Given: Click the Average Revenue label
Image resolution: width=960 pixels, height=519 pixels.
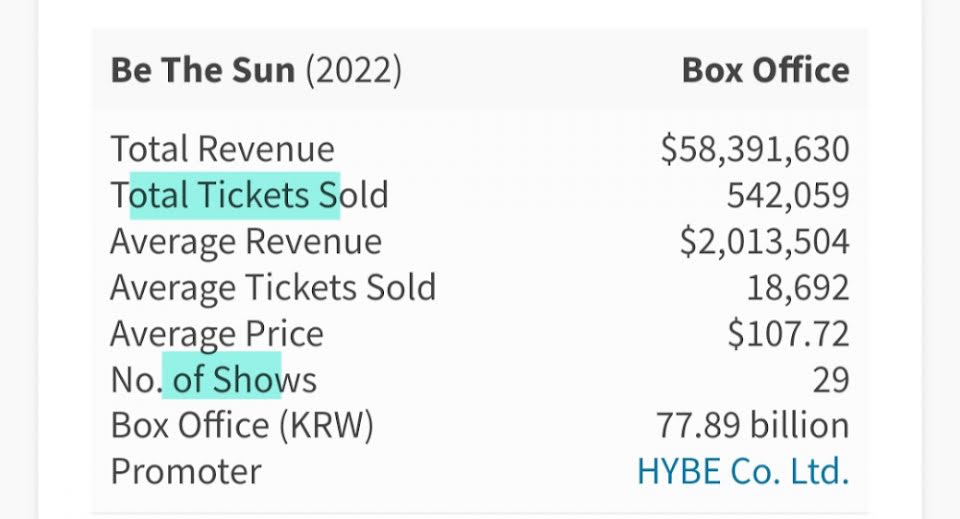Looking at the screenshot, I should (246, 242).
